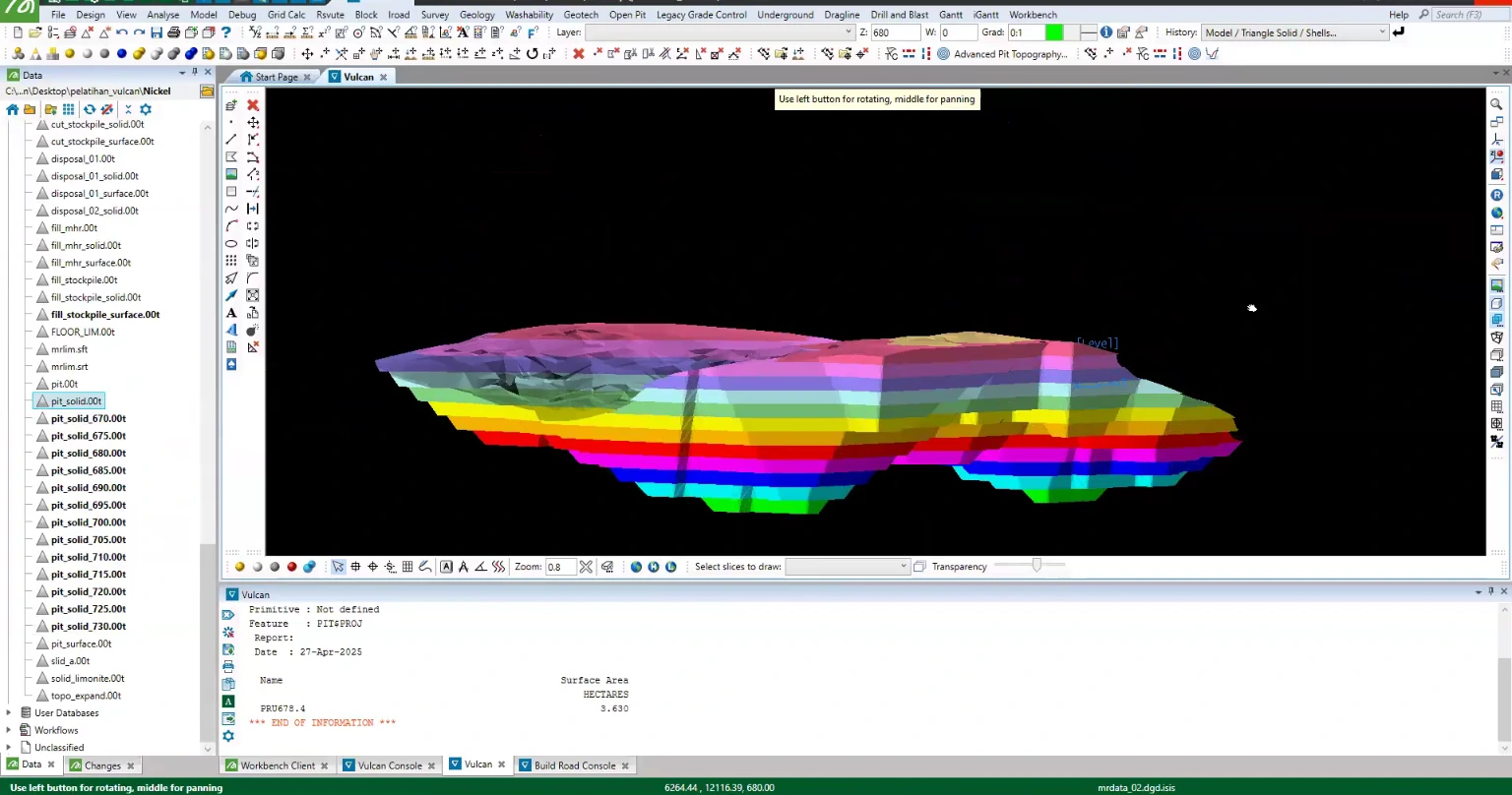1512x795 pixels.
Task: Click the undo arrow icon
Action: [x=122, y=32]
